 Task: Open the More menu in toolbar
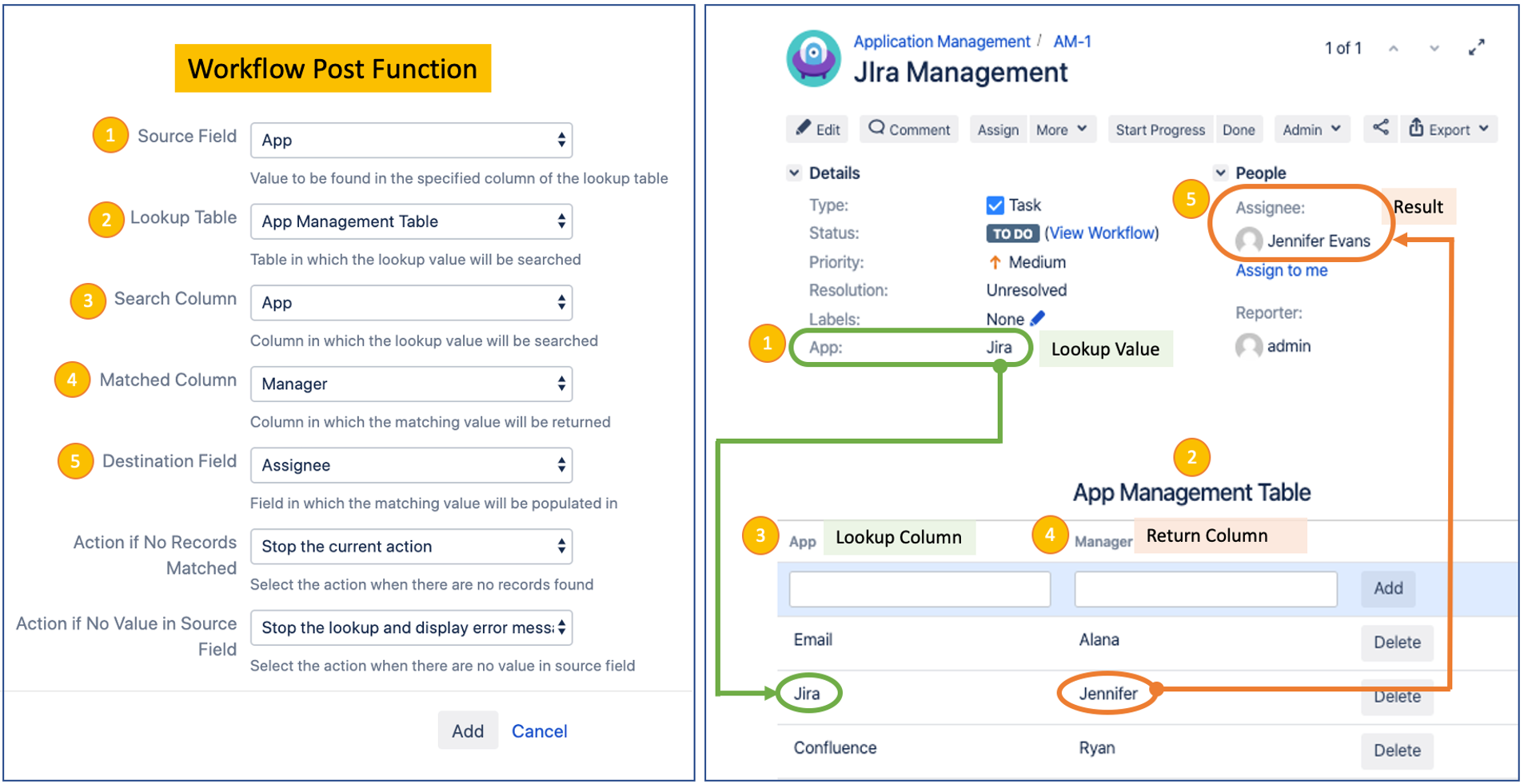[1060, 129]
